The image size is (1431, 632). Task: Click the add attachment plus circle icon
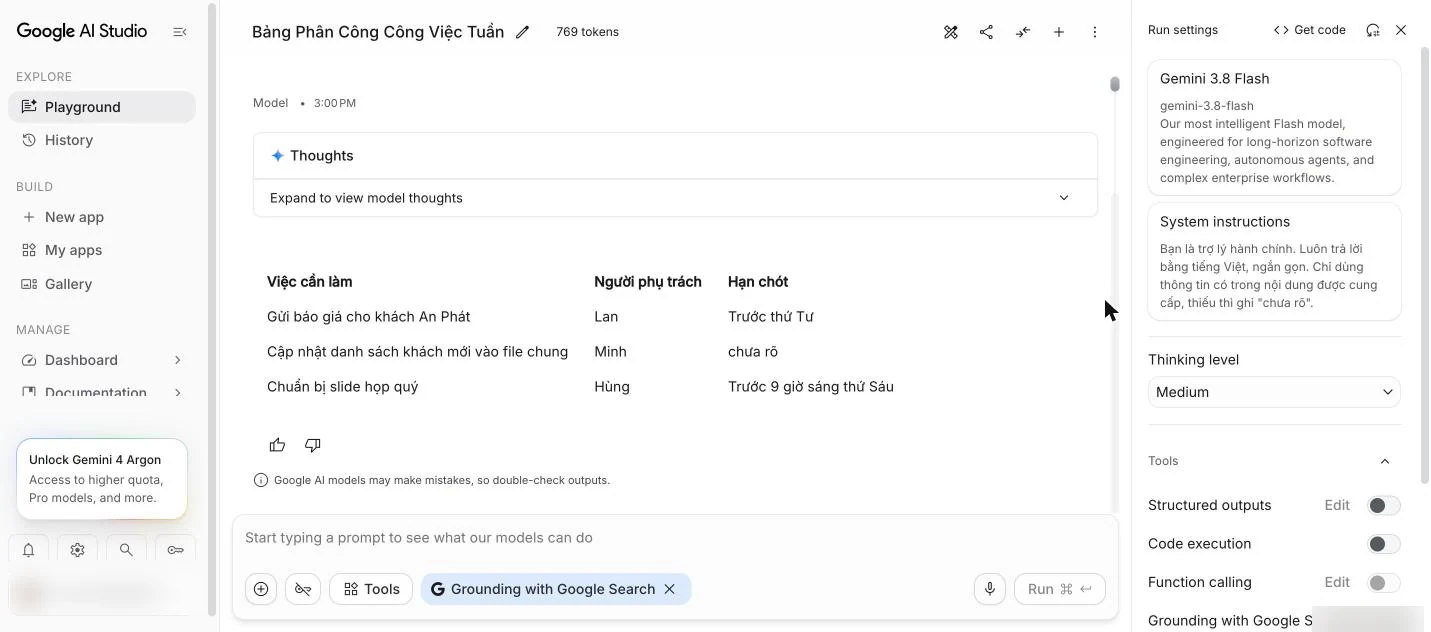click(x=261, y=589)
